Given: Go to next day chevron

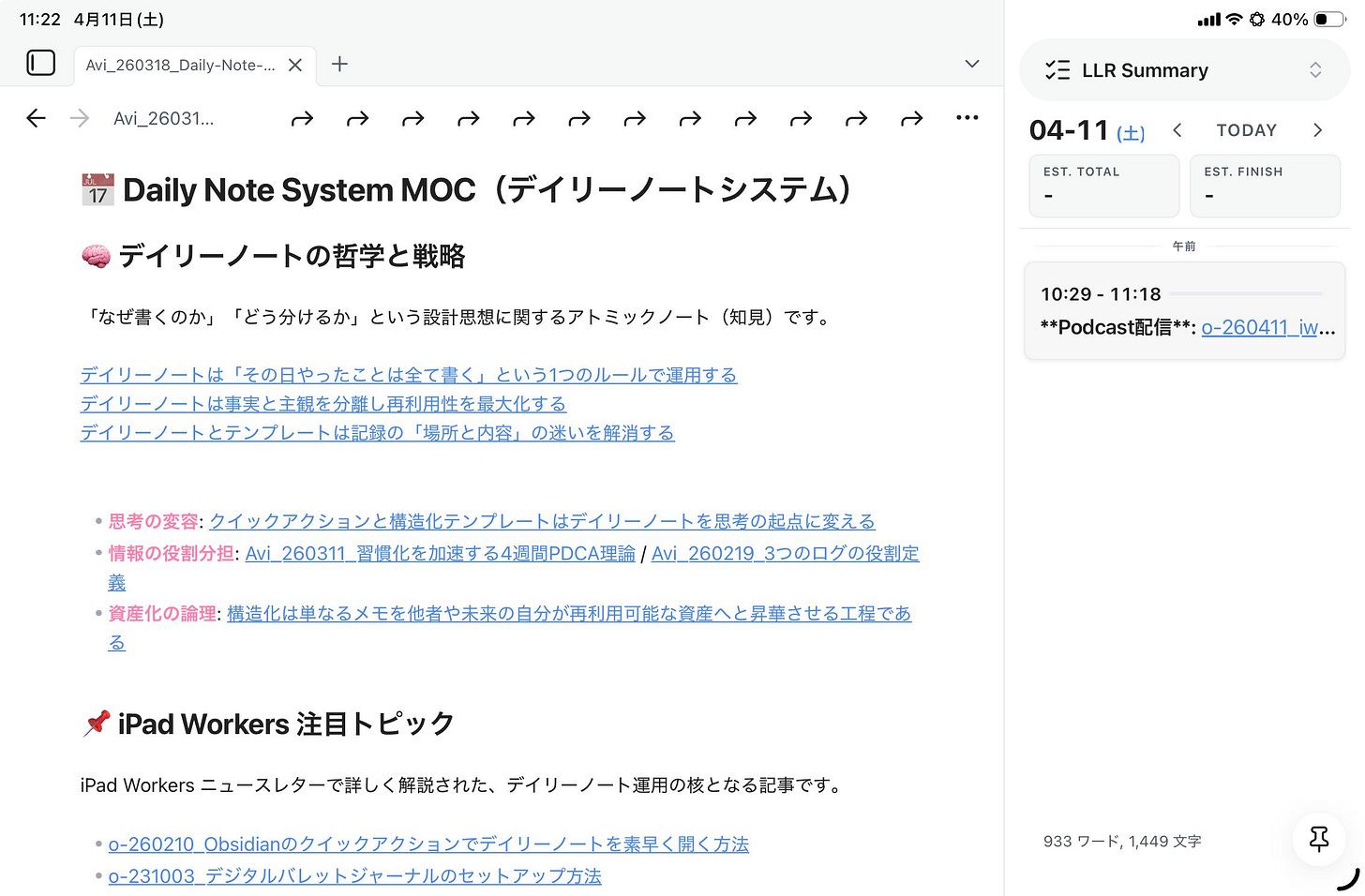Looking at the screenshot, I should (1317, 130).
